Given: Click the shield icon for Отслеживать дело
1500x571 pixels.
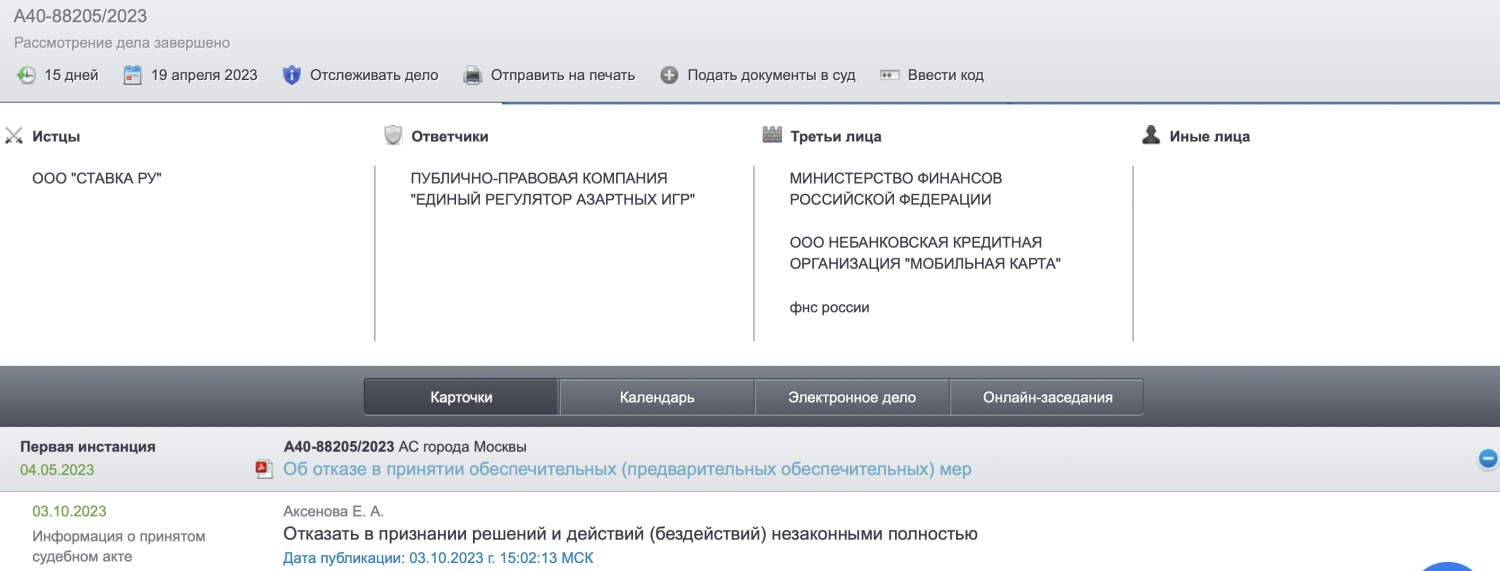Looking at the screenshot, I should pos(291,75).
